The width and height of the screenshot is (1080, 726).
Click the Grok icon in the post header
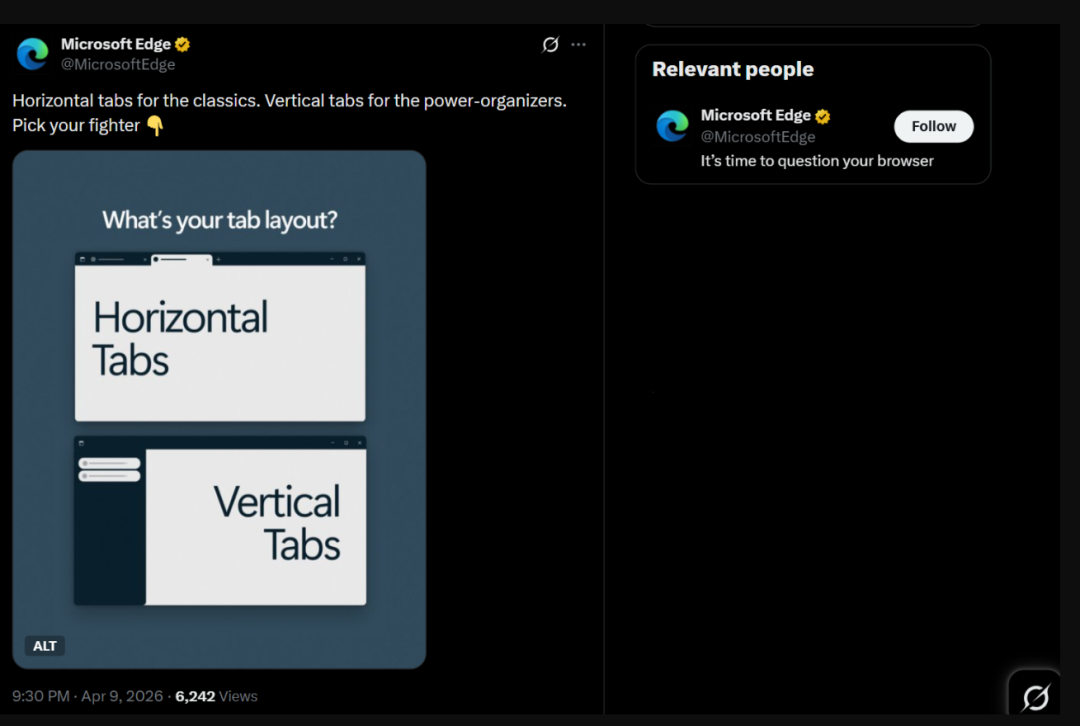(550, 45)
